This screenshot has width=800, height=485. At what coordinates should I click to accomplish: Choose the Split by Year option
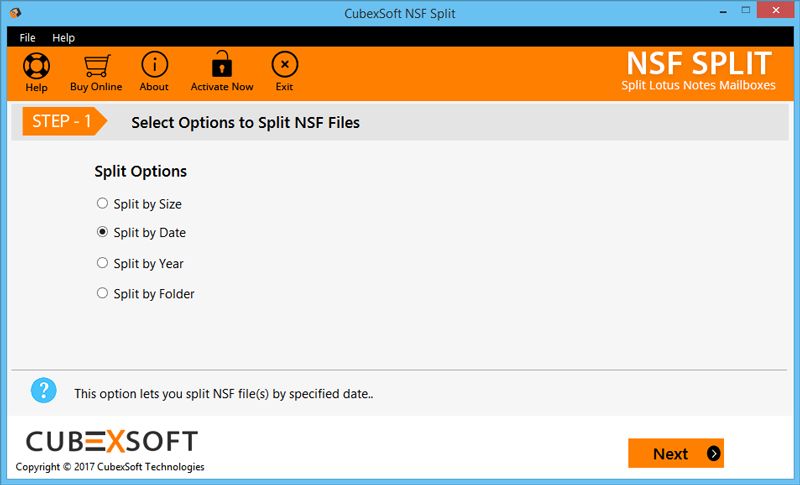pyautogui.click(x=140, y=263)
